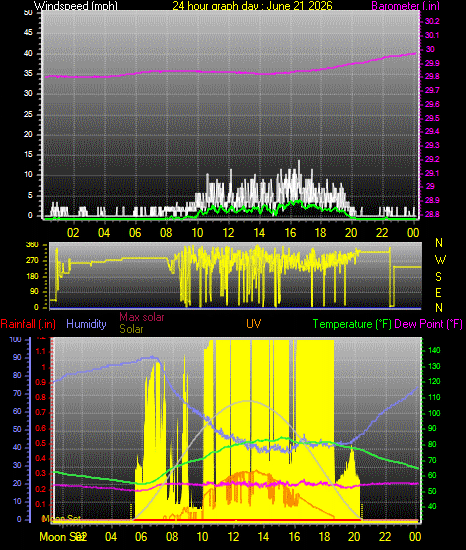
Task: Select the "Max solar" legend label
Action: coord(142,317)
